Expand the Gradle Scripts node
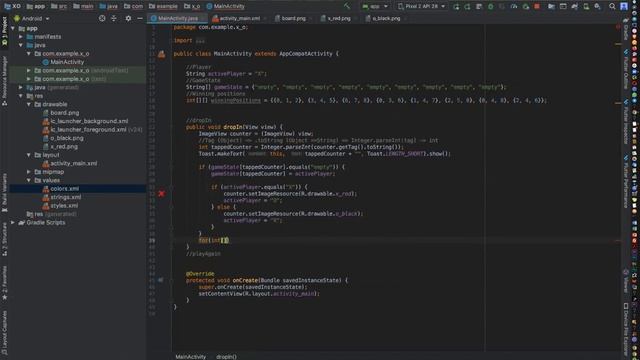Viewport: 640px width, 360px height. click(13, 222)
